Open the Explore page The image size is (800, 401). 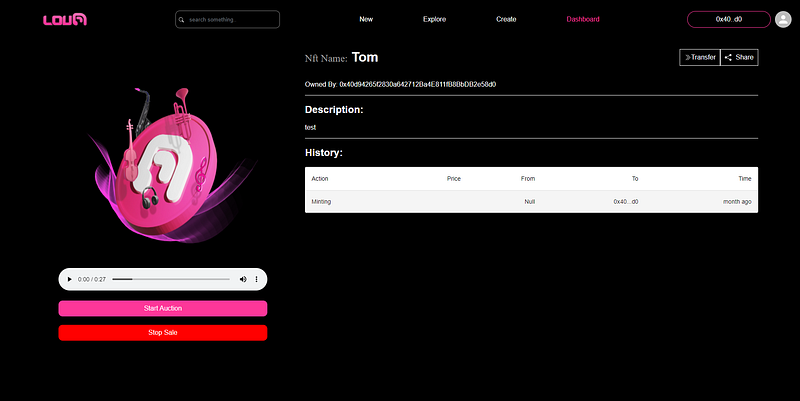tap(434, 19)
